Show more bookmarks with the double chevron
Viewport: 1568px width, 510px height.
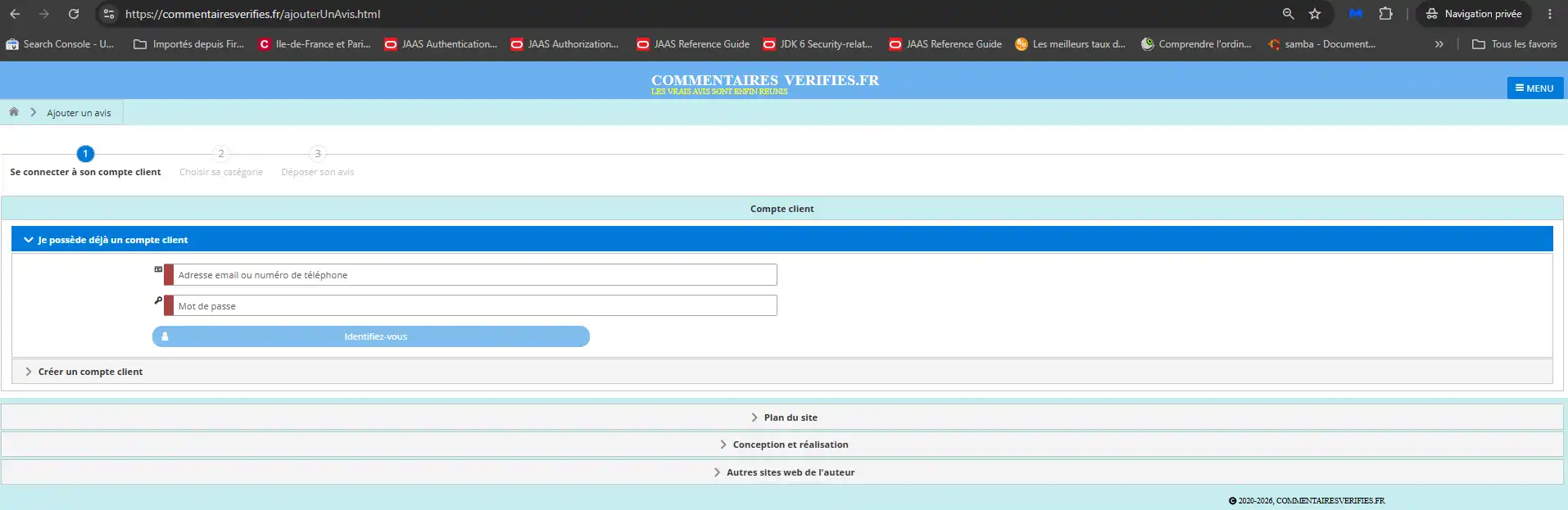click(1439, 44)
